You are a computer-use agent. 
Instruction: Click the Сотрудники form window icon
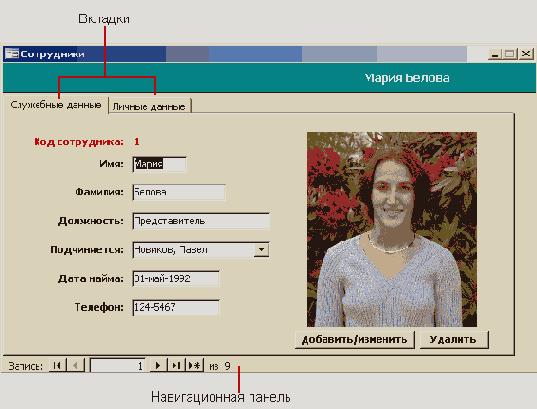[x=12, y=54]
